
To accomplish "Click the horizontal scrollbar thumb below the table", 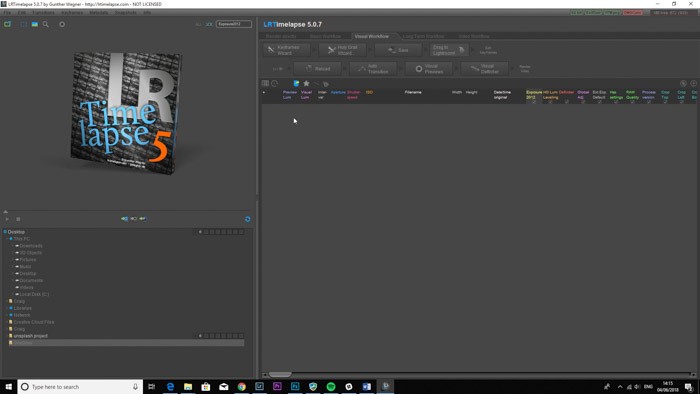I will 280,375.
